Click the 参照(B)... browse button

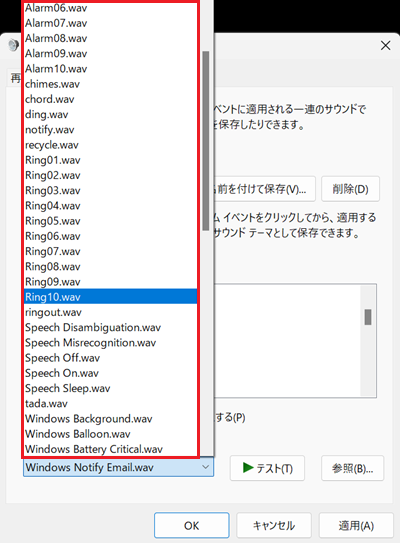(x=353, y=468)
